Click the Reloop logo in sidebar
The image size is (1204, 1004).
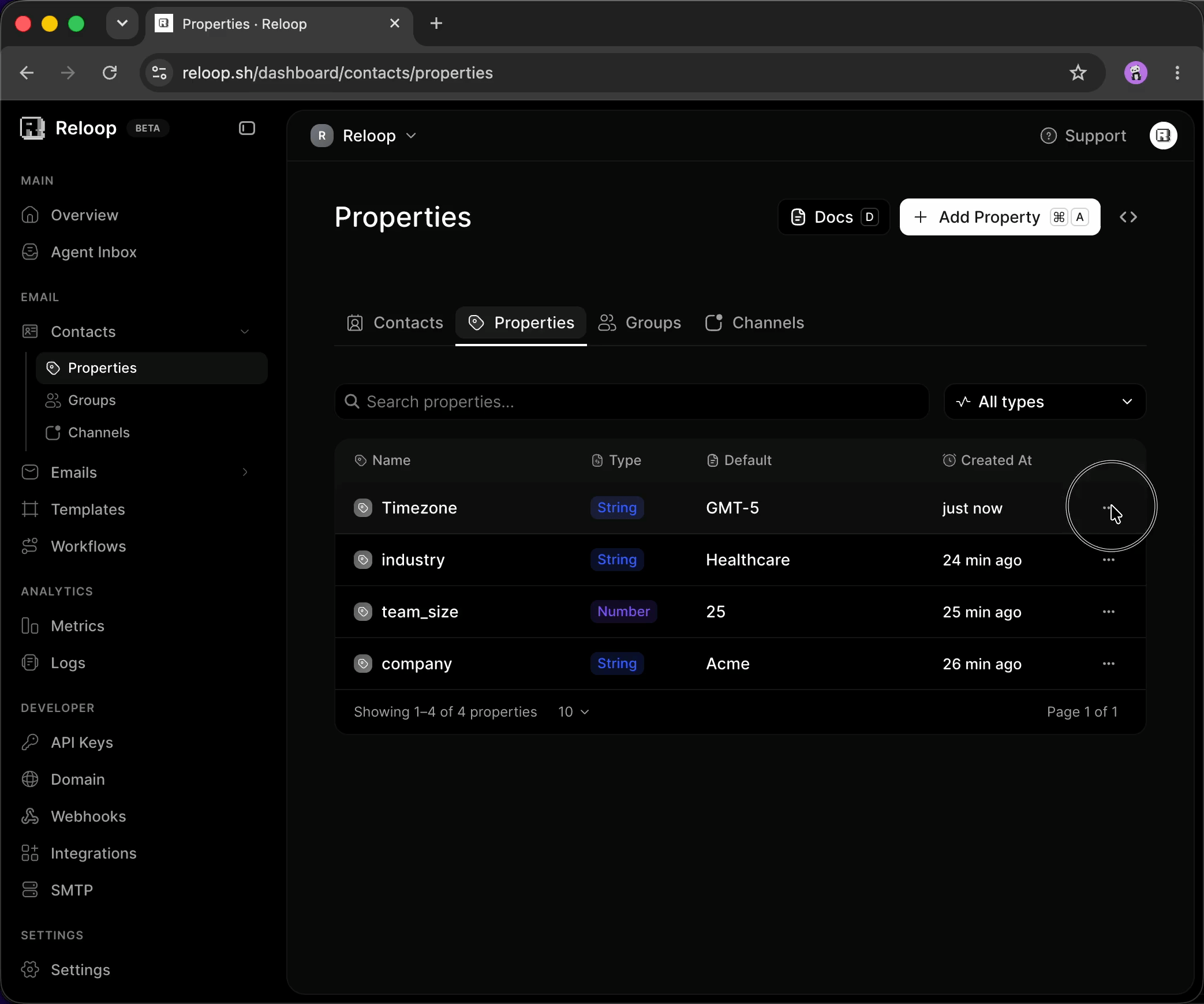tap(32, 128)
